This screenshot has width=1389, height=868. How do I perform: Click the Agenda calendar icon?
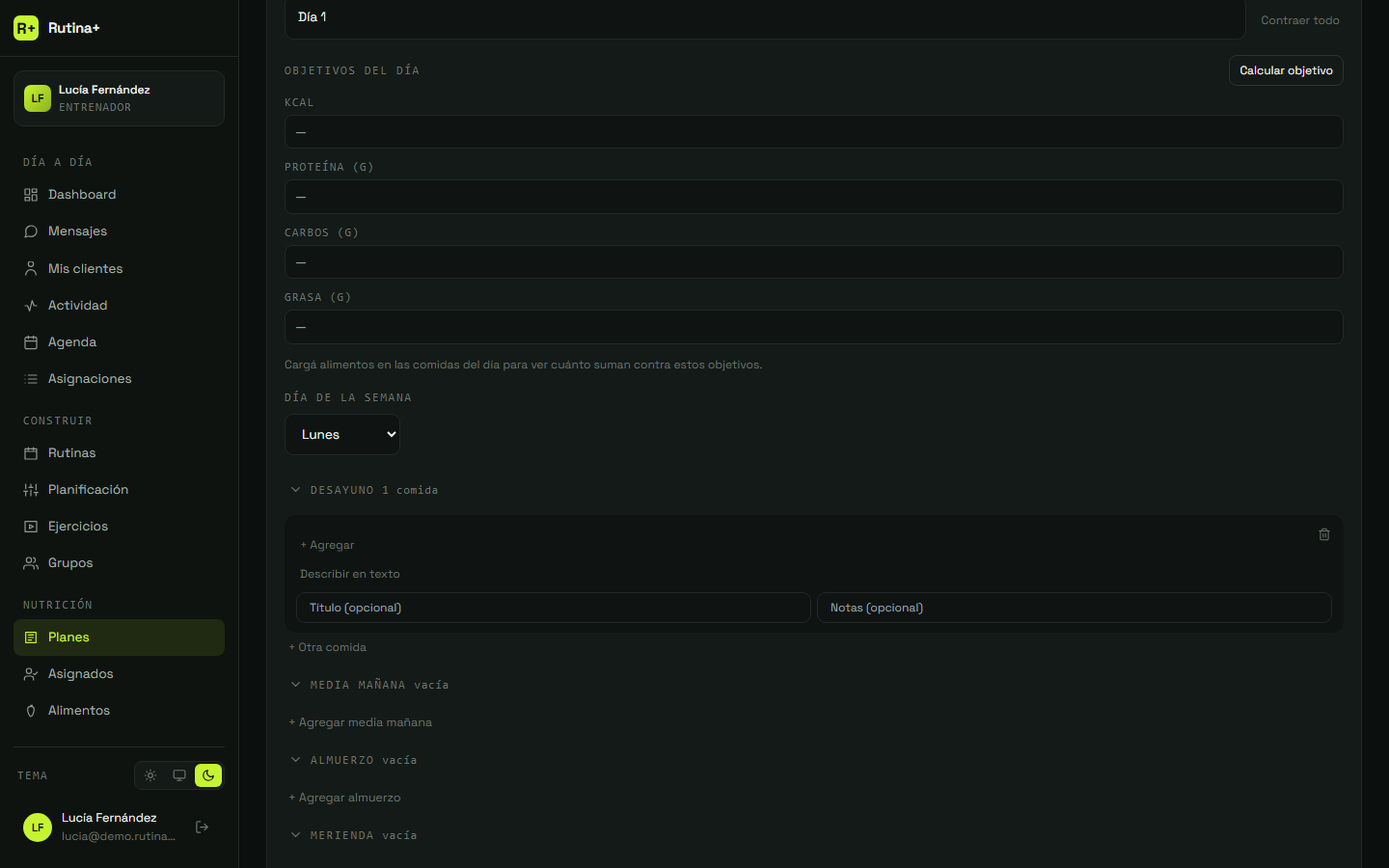pyautogui.click(x=31, y=342)
